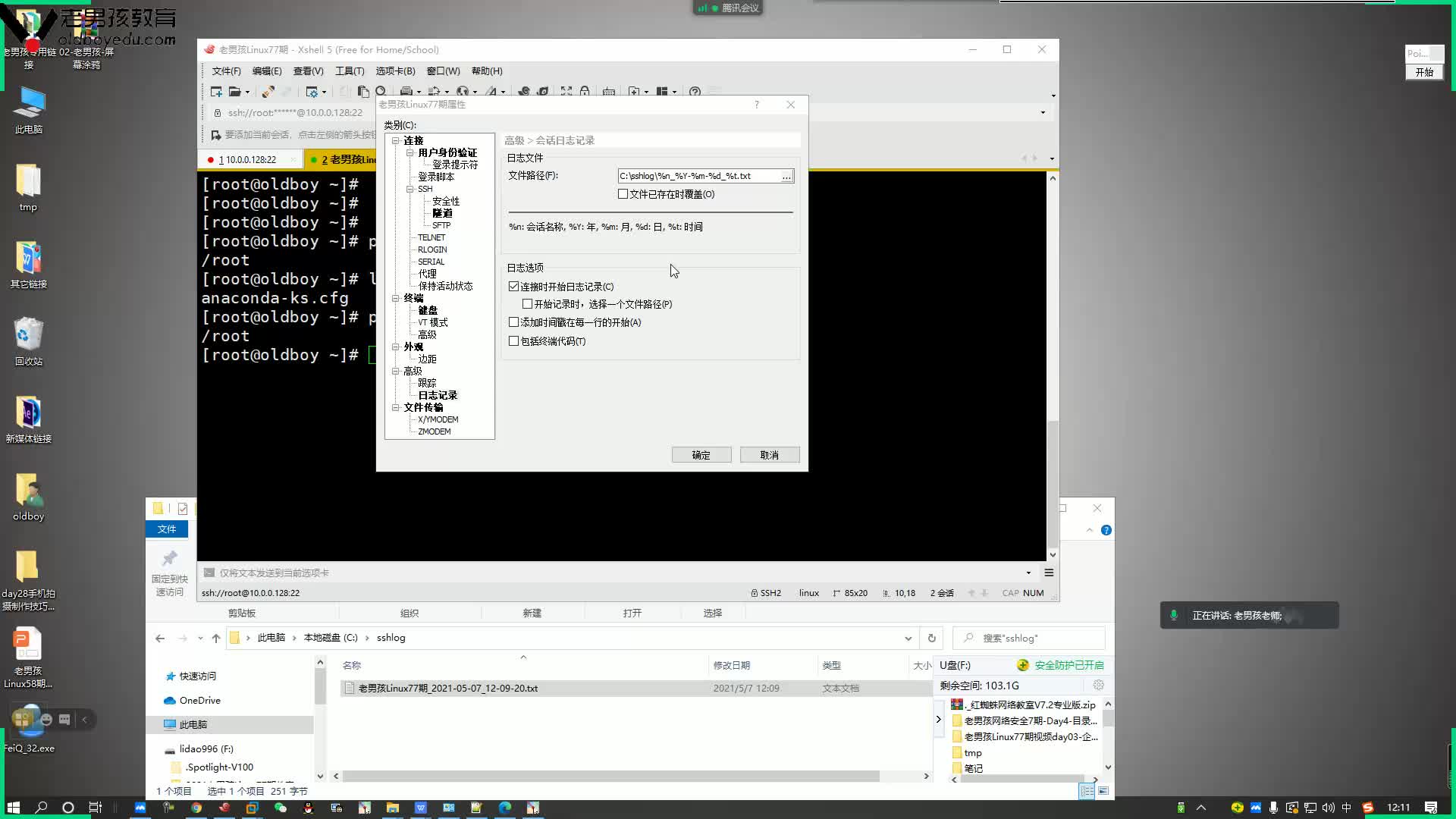1456x819 pixels.
Task: Select the 隧道 item in category tree
Action: (x=442, y=214)
